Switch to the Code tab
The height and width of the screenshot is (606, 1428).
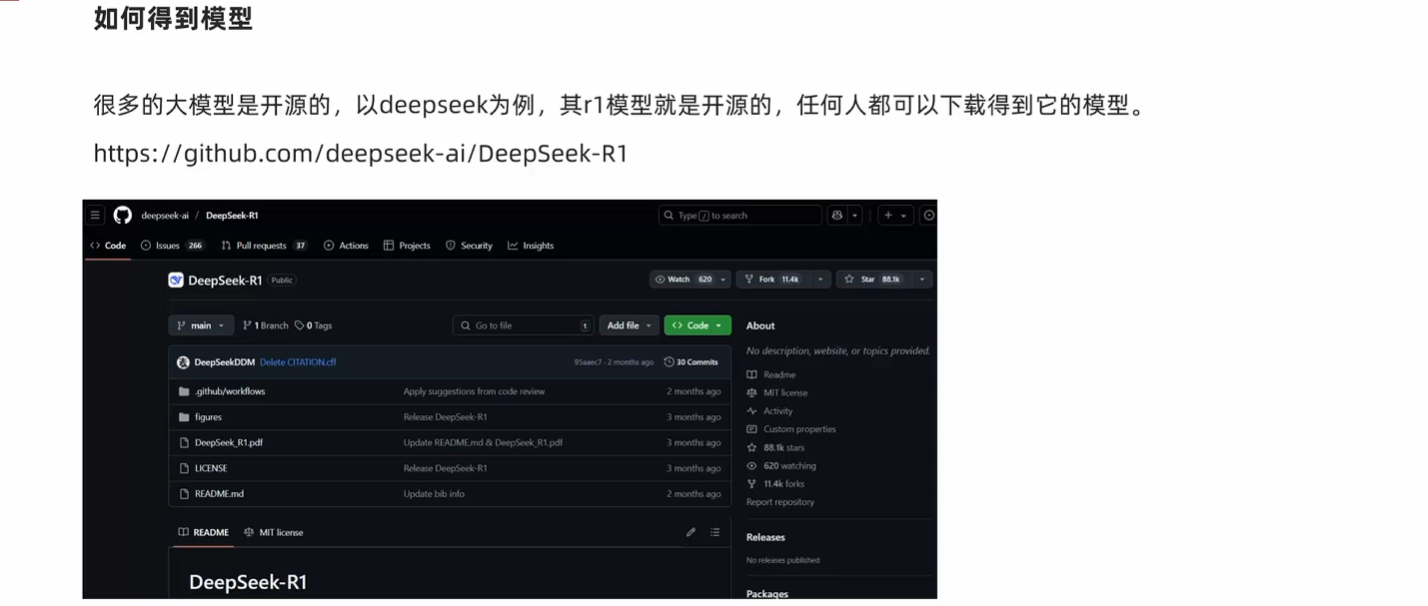click(x=108, y=245)
